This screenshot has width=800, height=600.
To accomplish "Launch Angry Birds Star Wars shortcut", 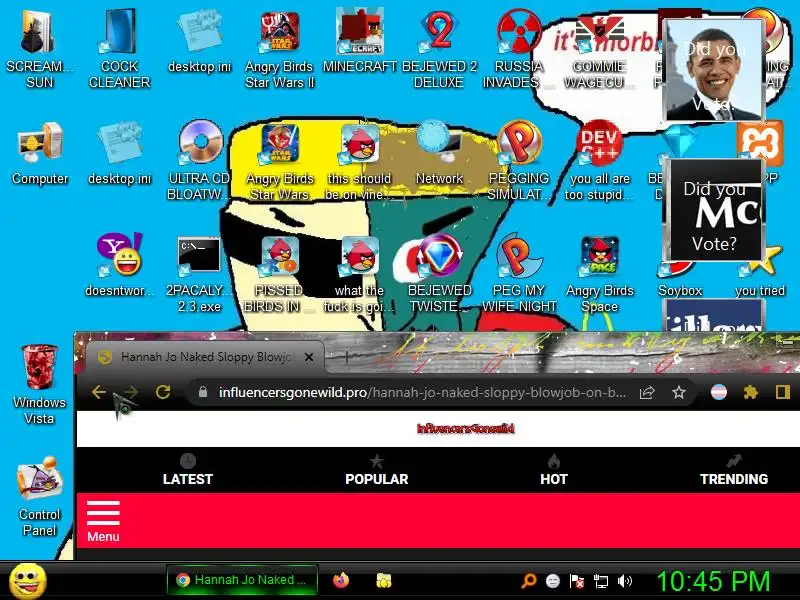I will click(279, 161).
